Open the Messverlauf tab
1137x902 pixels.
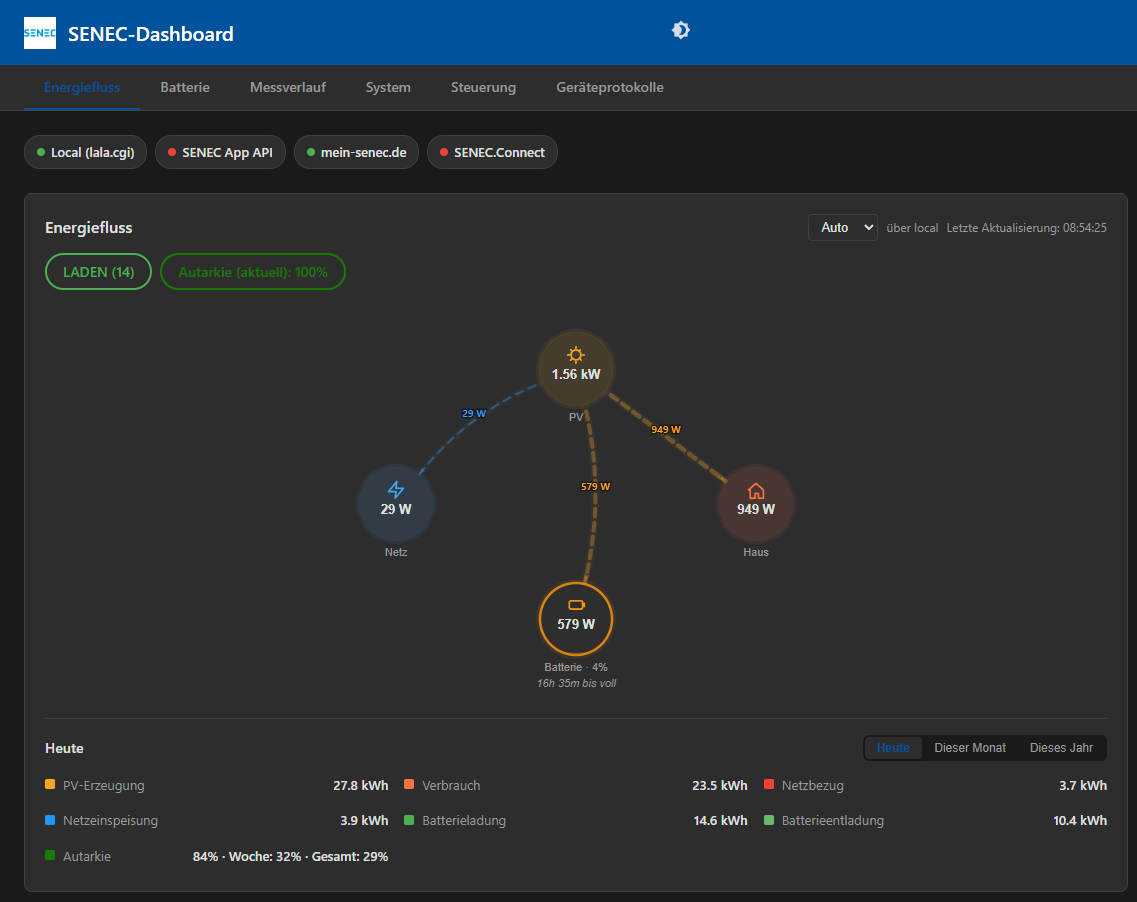coord(288,87)
